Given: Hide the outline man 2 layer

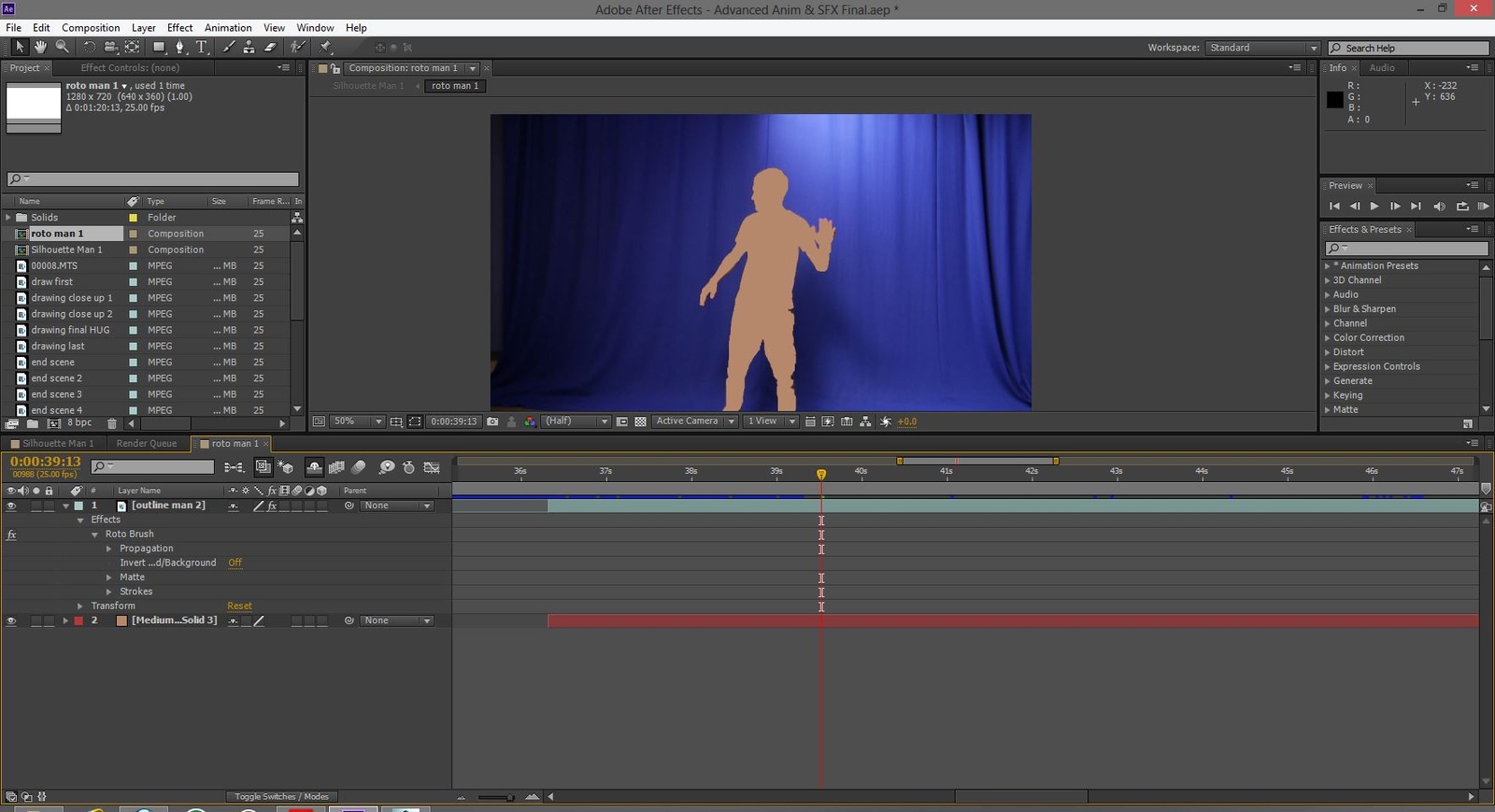Looking at the screenshot, I should (11, 506).
